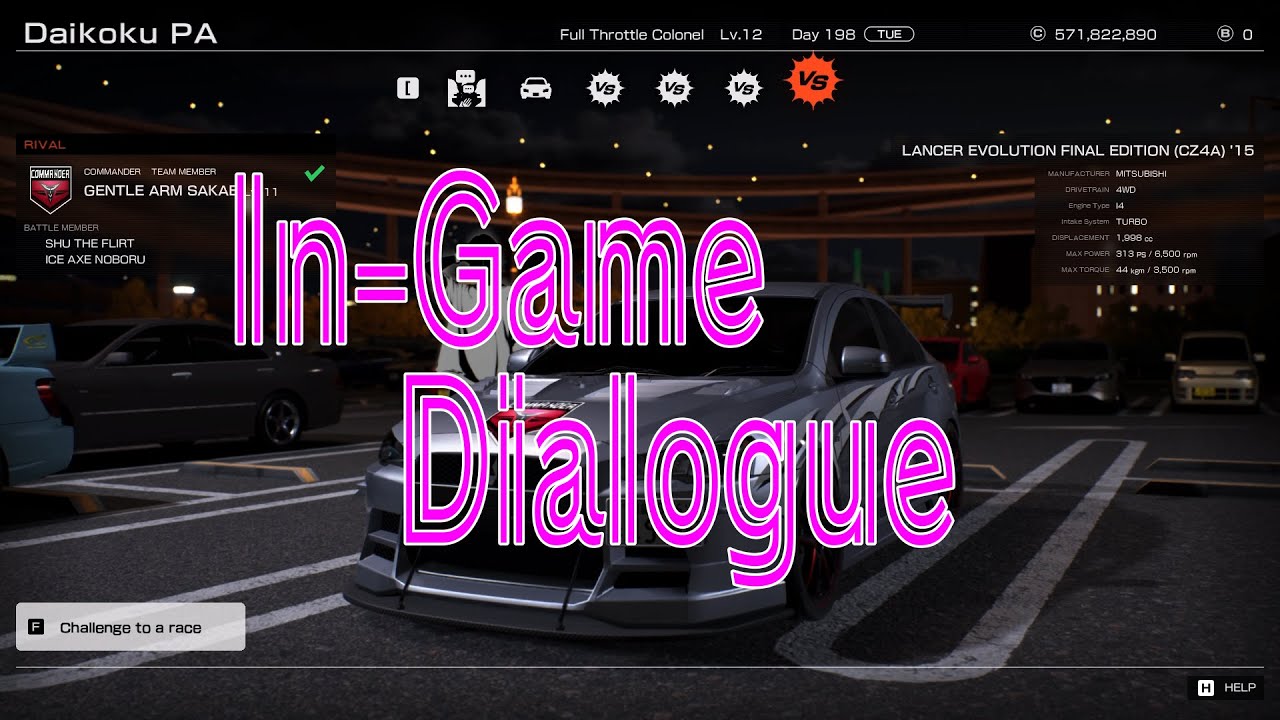Click the TURBO intake system value
This screenshot has height=720, width=1280.
tap(1132, 222)
